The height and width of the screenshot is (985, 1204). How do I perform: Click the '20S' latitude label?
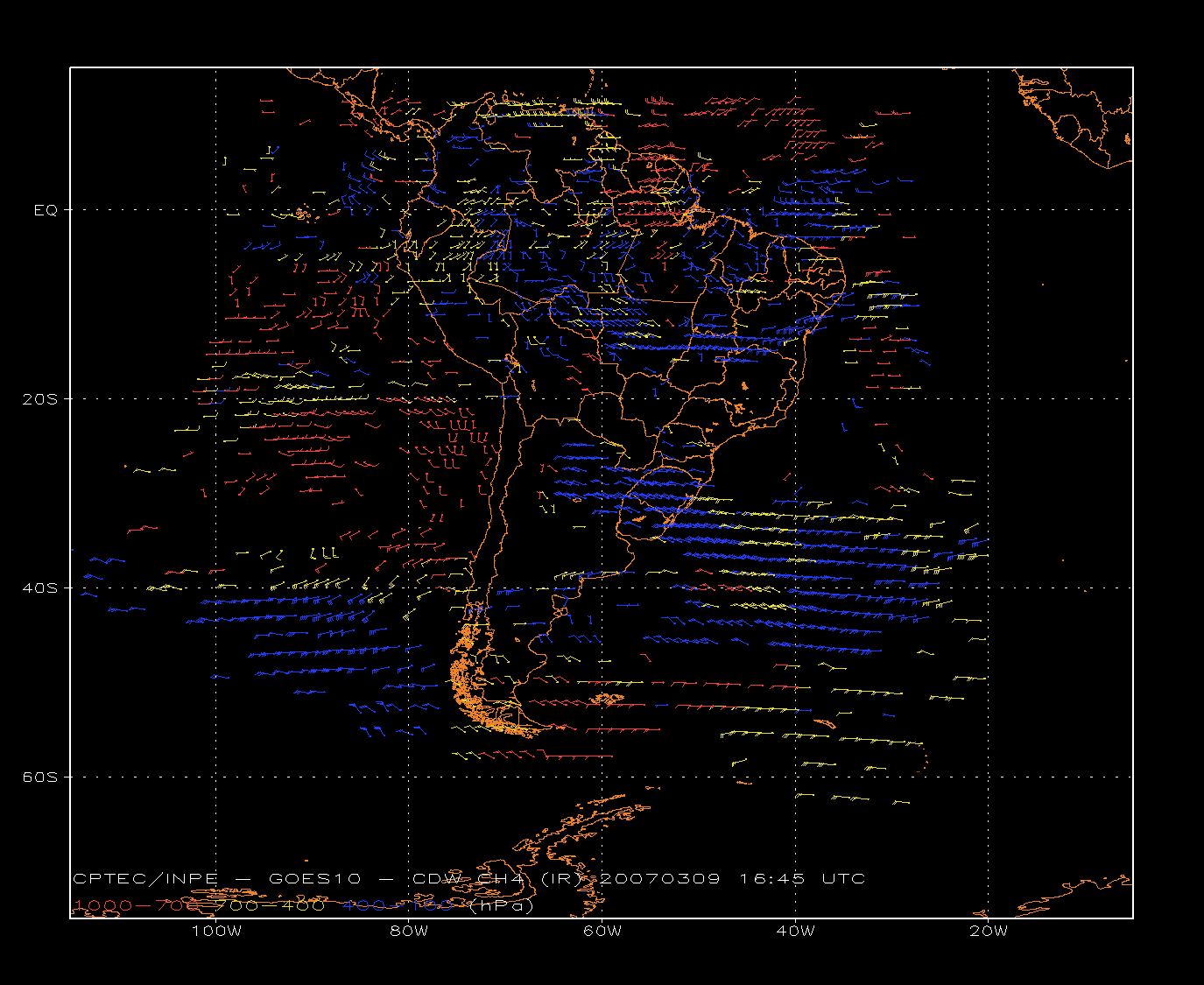39,399
